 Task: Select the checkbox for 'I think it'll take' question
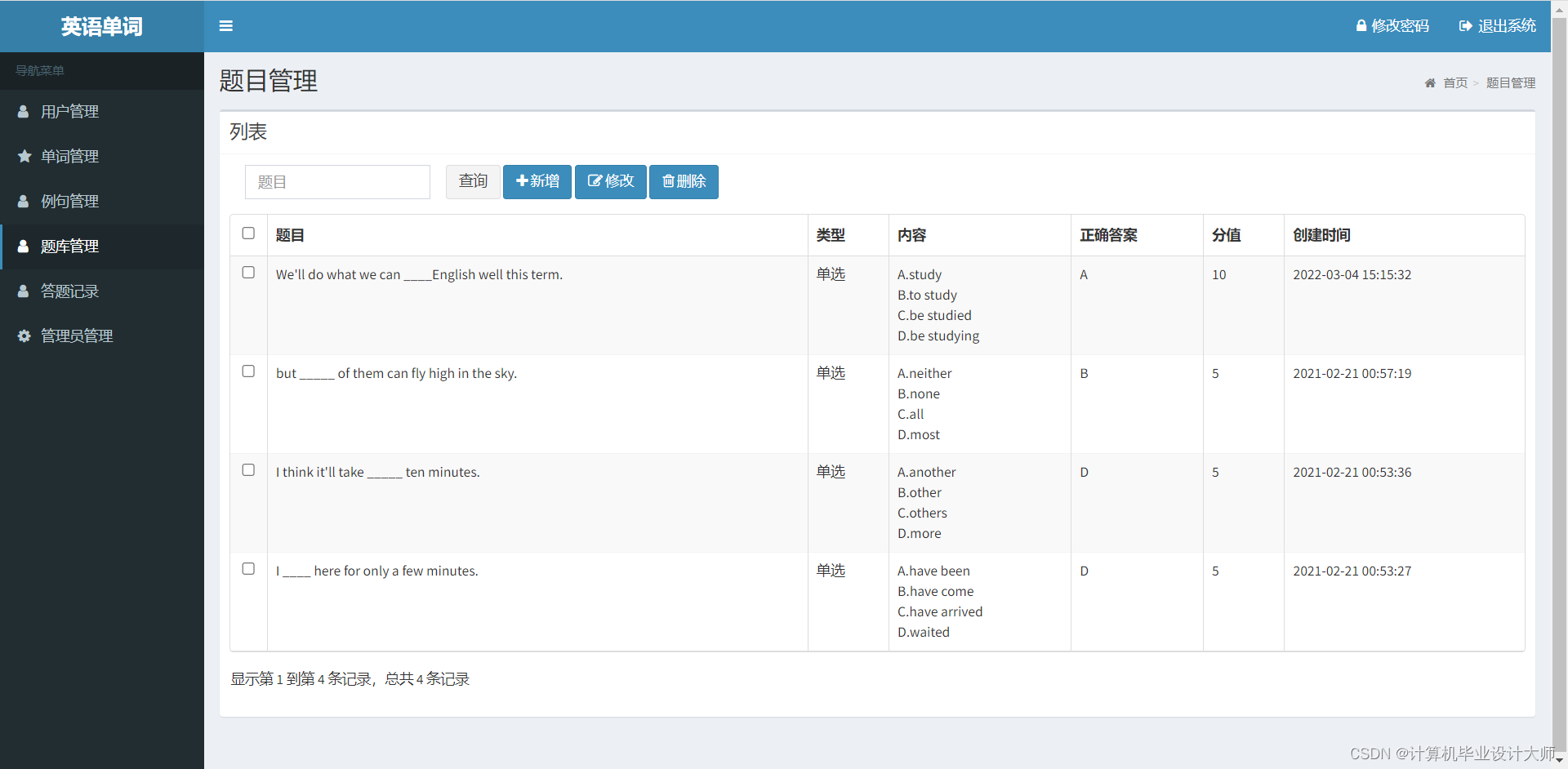coord(248,469)
